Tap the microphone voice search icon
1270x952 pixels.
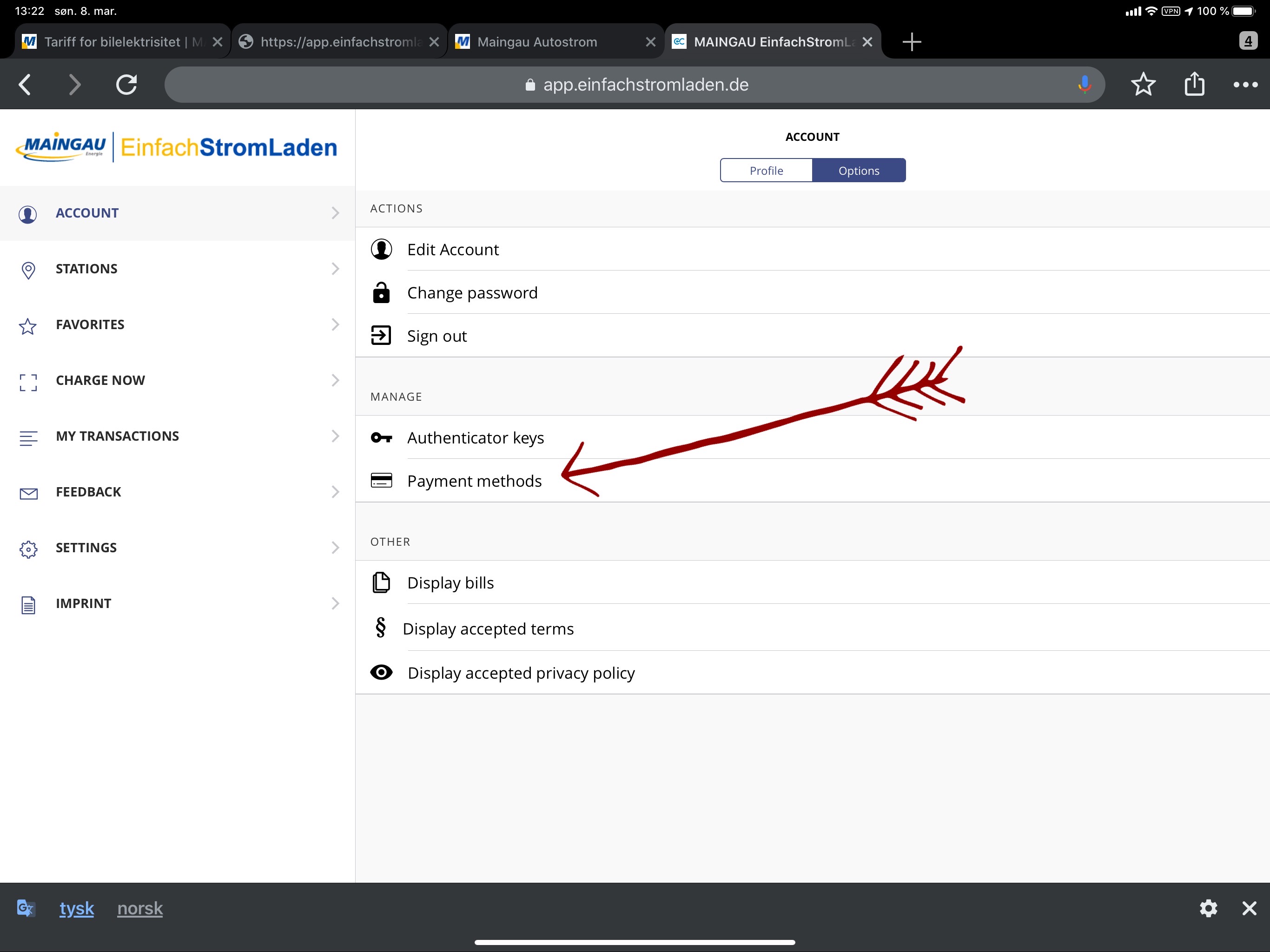click(1084, 85)
